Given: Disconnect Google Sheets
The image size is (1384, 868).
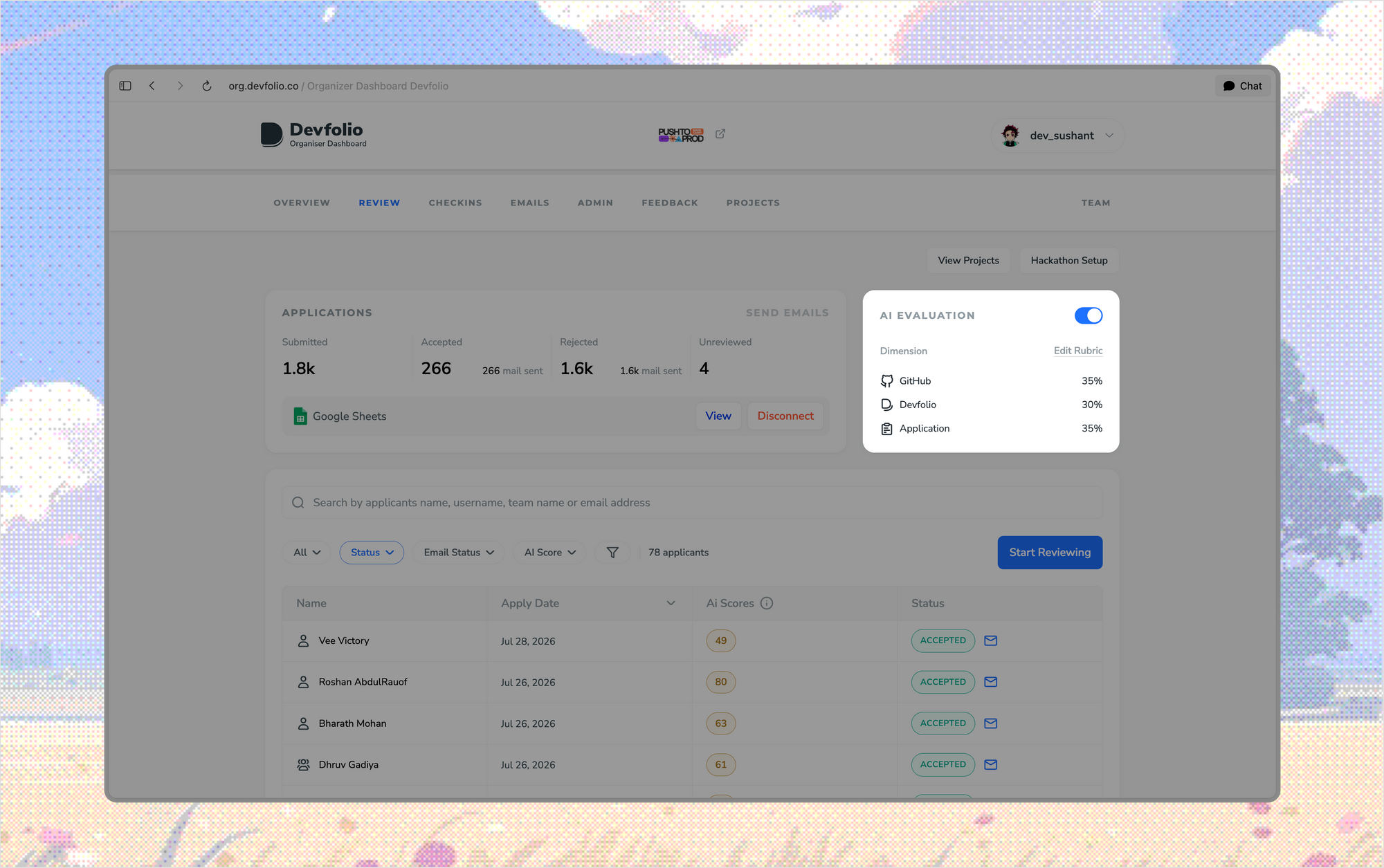Looking at the screenshot, I should 785,416.
